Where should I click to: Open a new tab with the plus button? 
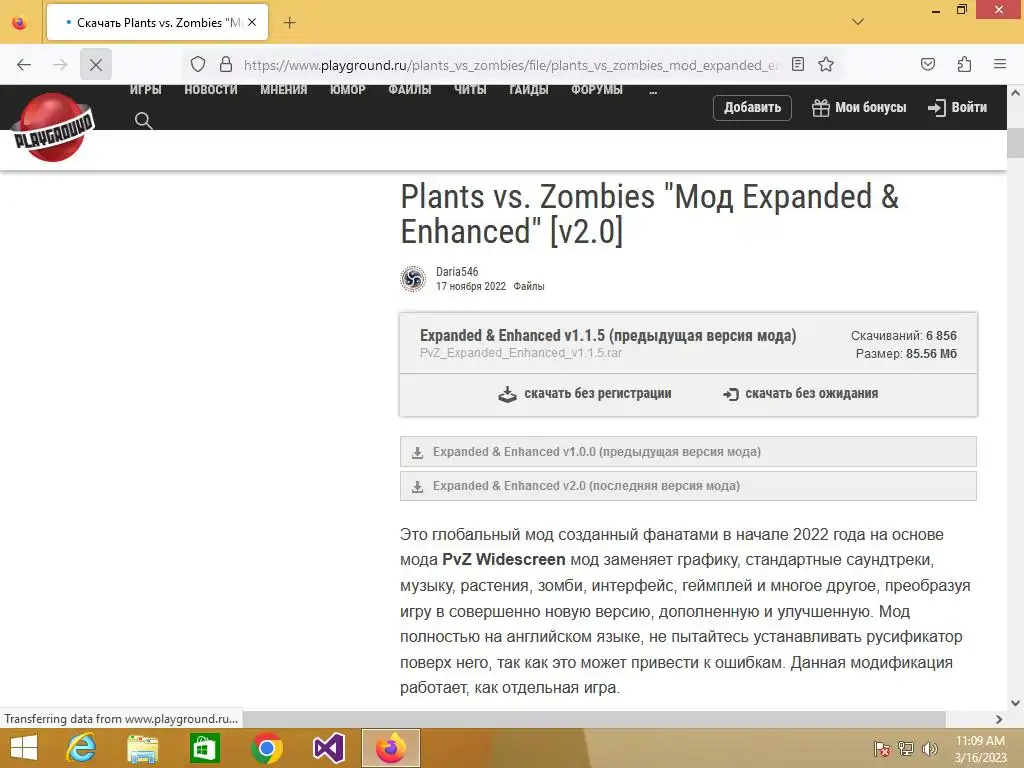pyautogui.click(x=289, y=23)
